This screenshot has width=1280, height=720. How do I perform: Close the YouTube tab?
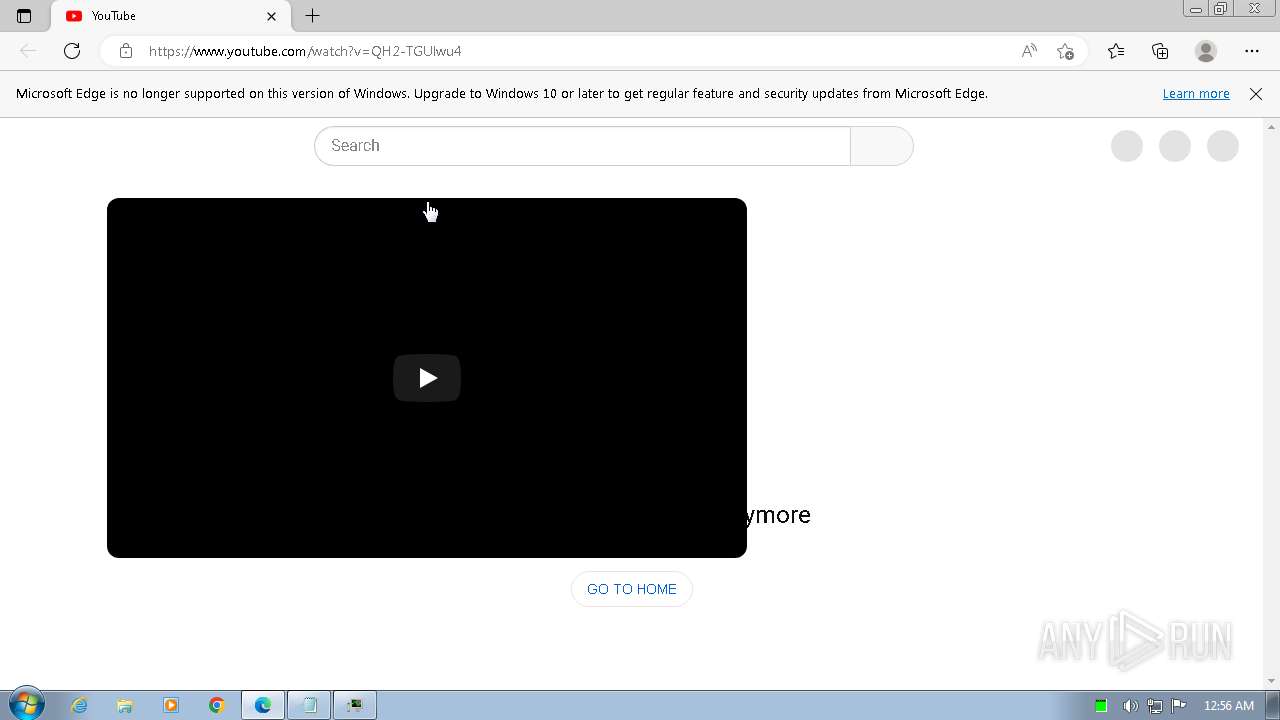click(272, 16)
